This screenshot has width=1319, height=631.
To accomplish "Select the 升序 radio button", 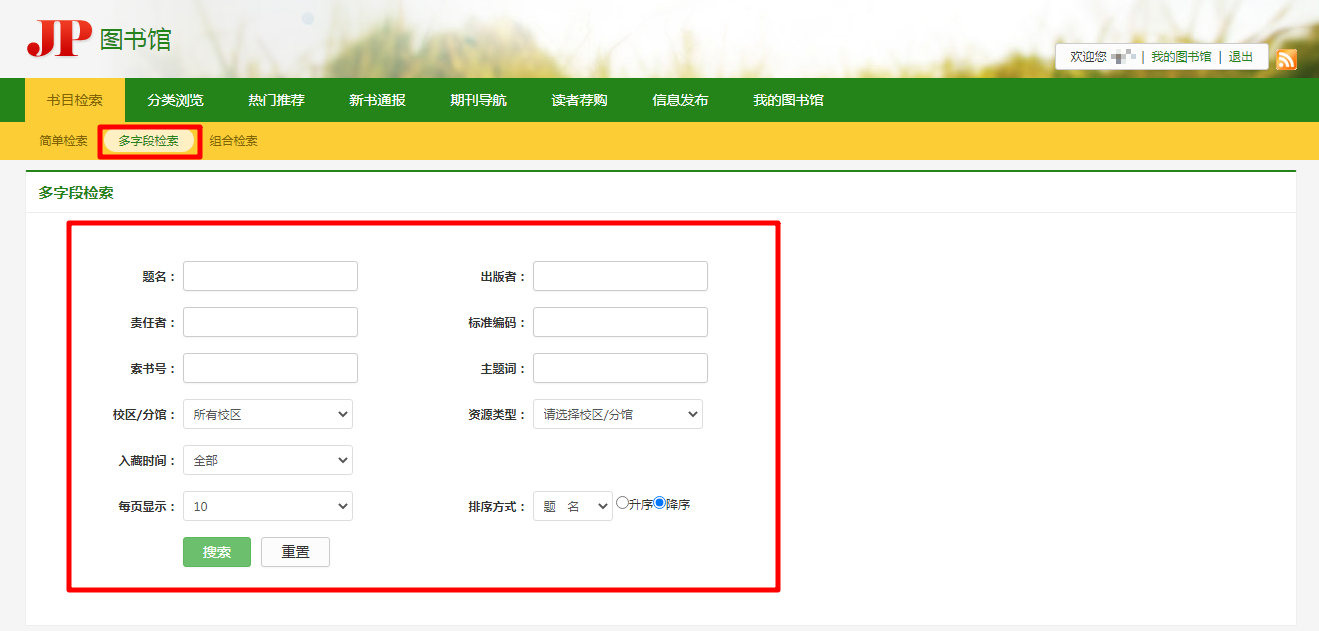I will click(x=622, y=503).
